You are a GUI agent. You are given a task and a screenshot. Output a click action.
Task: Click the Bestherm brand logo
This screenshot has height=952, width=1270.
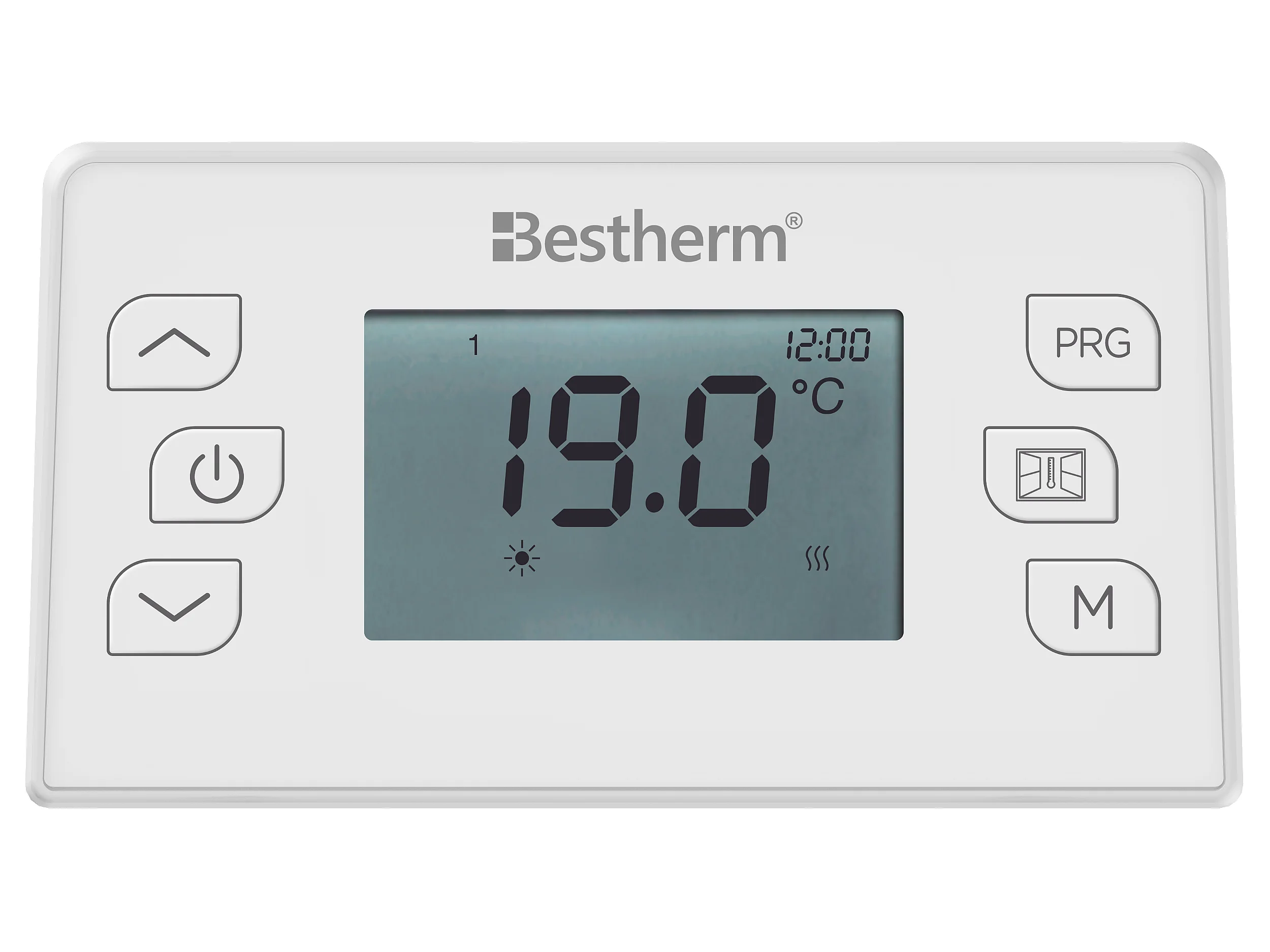tap(647, 237)
